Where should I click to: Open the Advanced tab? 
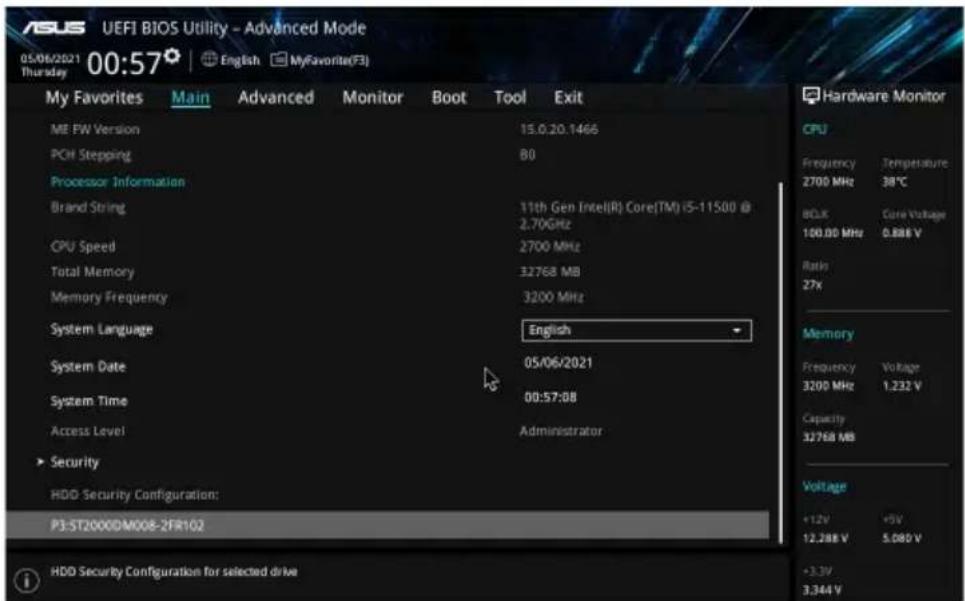coord(276,97)
